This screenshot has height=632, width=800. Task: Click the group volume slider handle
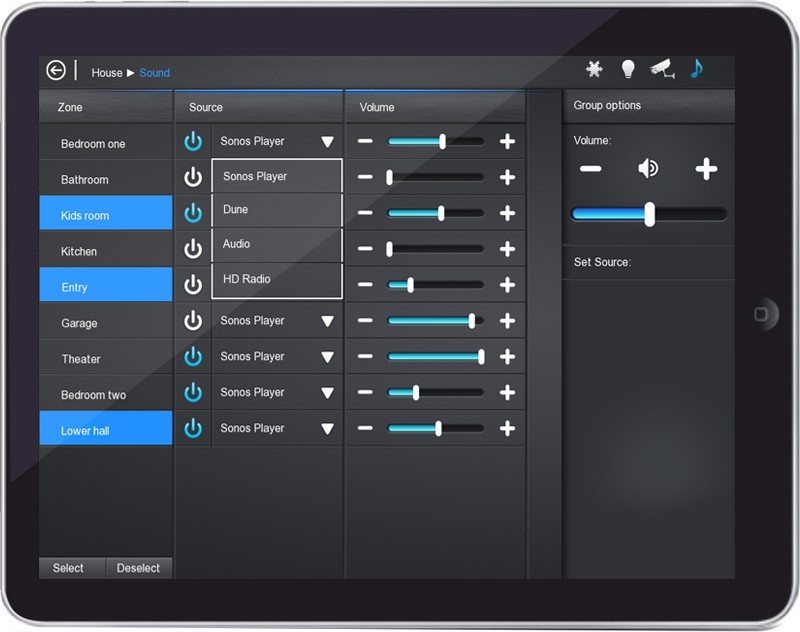[650, 214]
